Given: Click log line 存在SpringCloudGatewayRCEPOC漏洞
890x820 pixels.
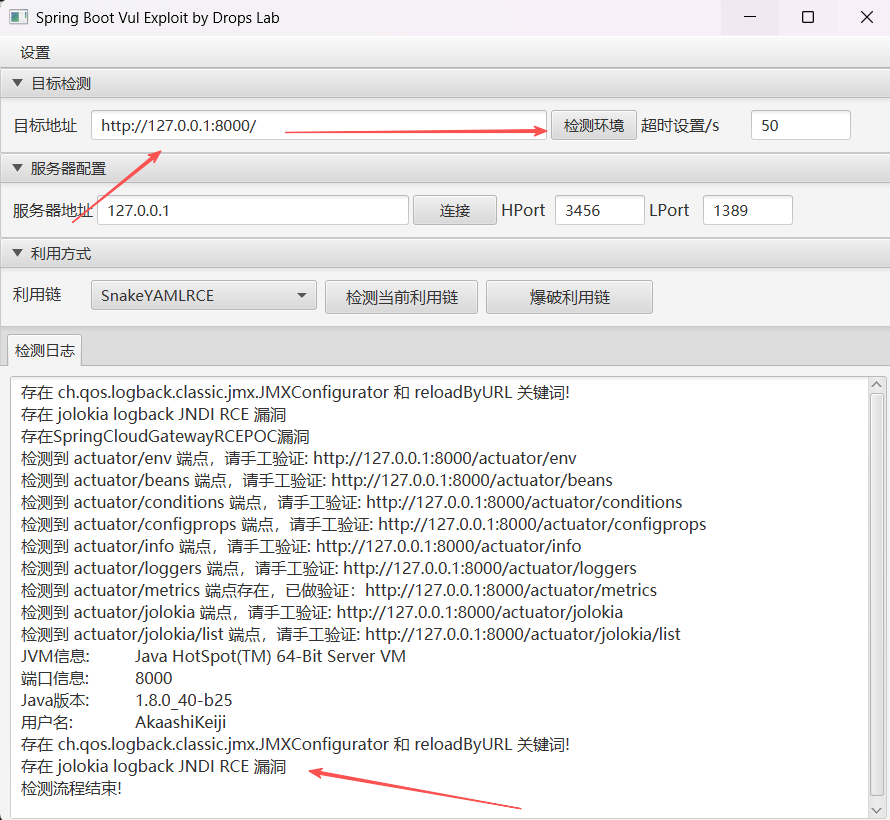Looking at the screenshot, I should click(x=165, y=436).
